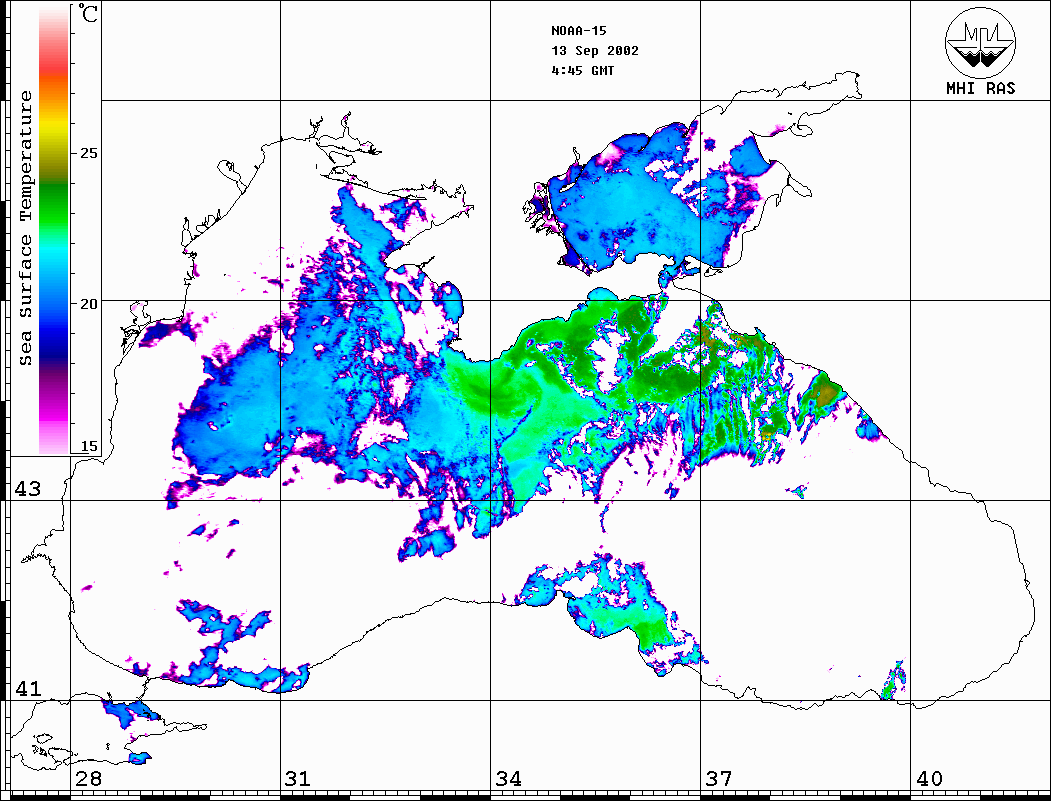
Task: Click latitude label 43
Action: point(28,489)
